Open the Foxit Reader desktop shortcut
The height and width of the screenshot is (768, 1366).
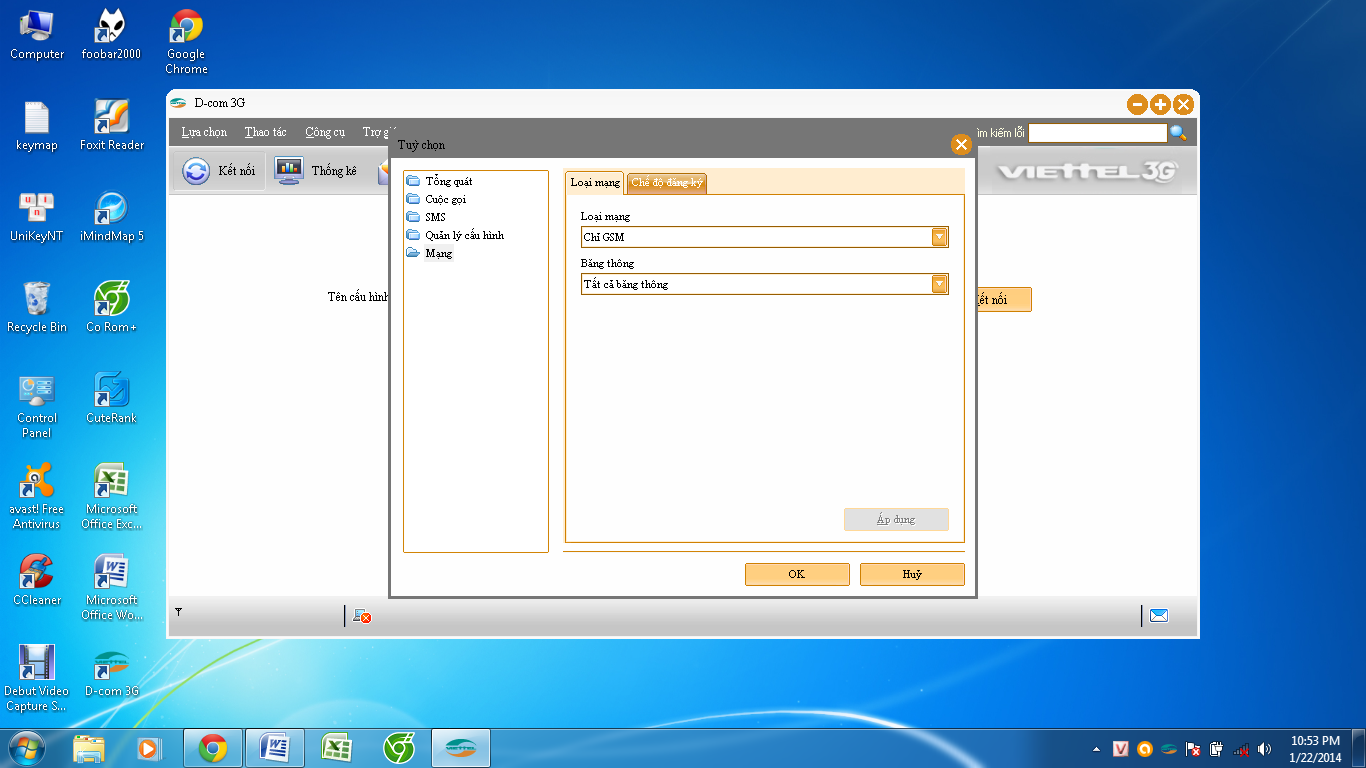click(x=111, y=126)
